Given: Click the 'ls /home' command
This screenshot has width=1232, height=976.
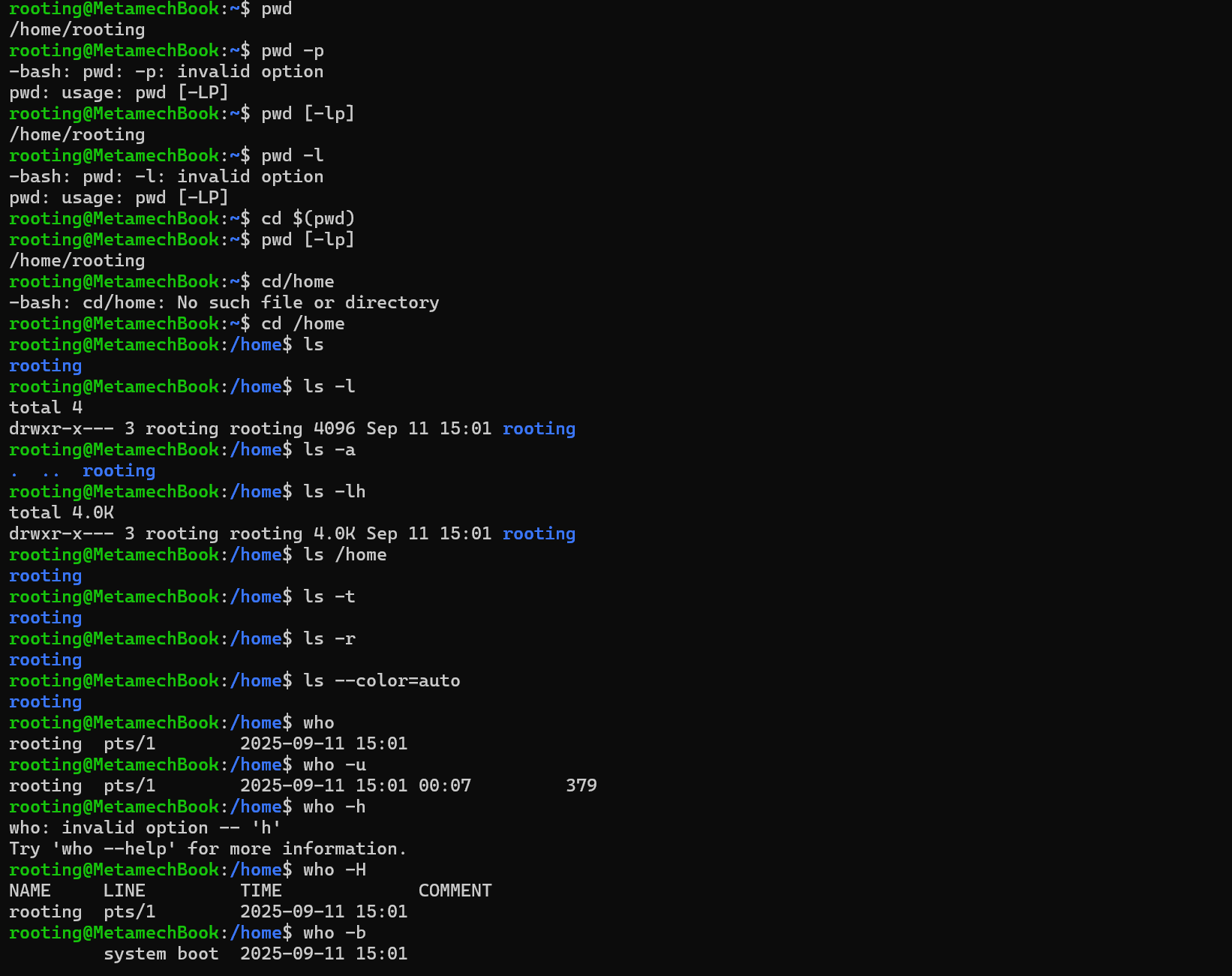Looking at the screenshot, I should pyautogui.click(x=345, y=554).
